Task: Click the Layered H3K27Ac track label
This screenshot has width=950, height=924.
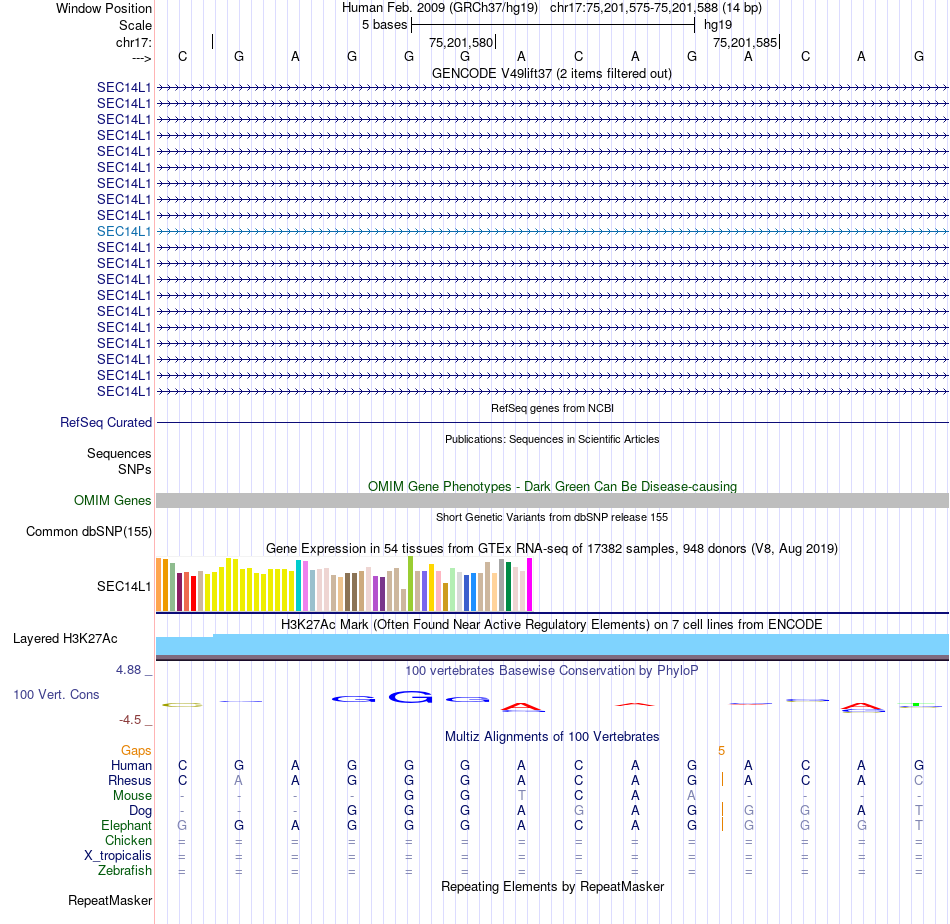Action: pos(65,639)
